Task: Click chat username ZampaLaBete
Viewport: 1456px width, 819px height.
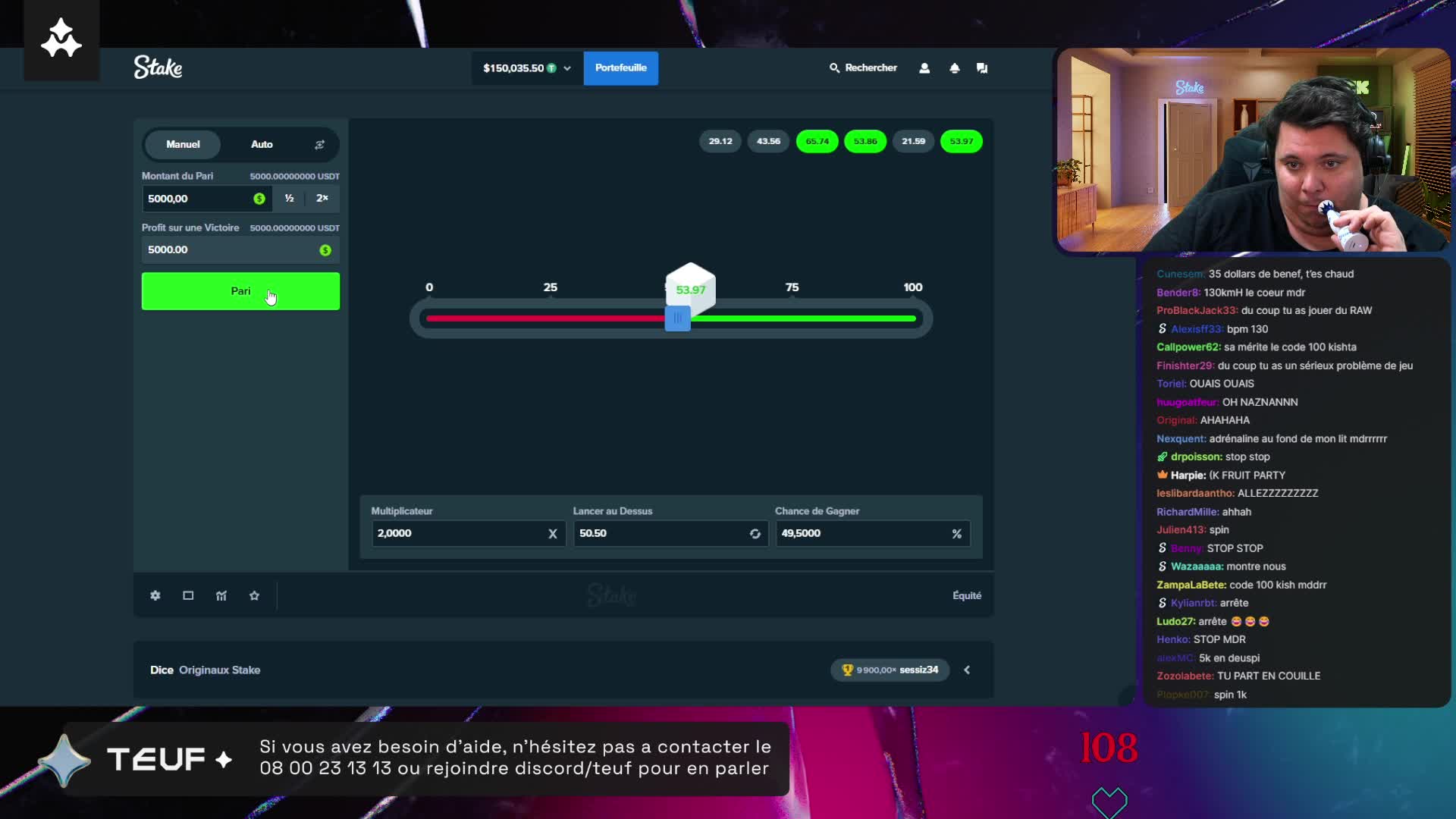Action: [x=1191, y=585]
